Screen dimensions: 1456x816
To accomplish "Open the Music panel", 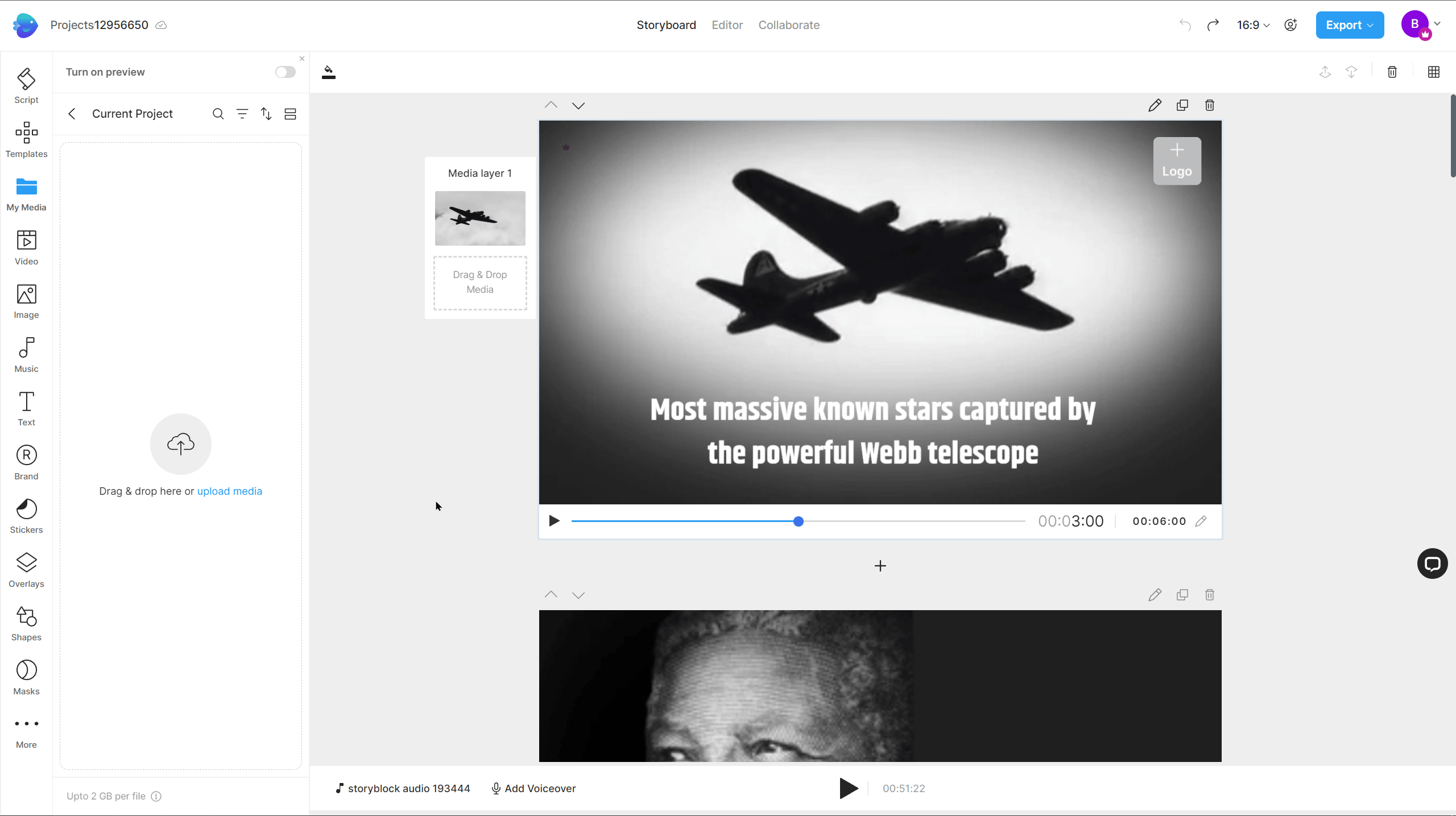I will [26, 355].
